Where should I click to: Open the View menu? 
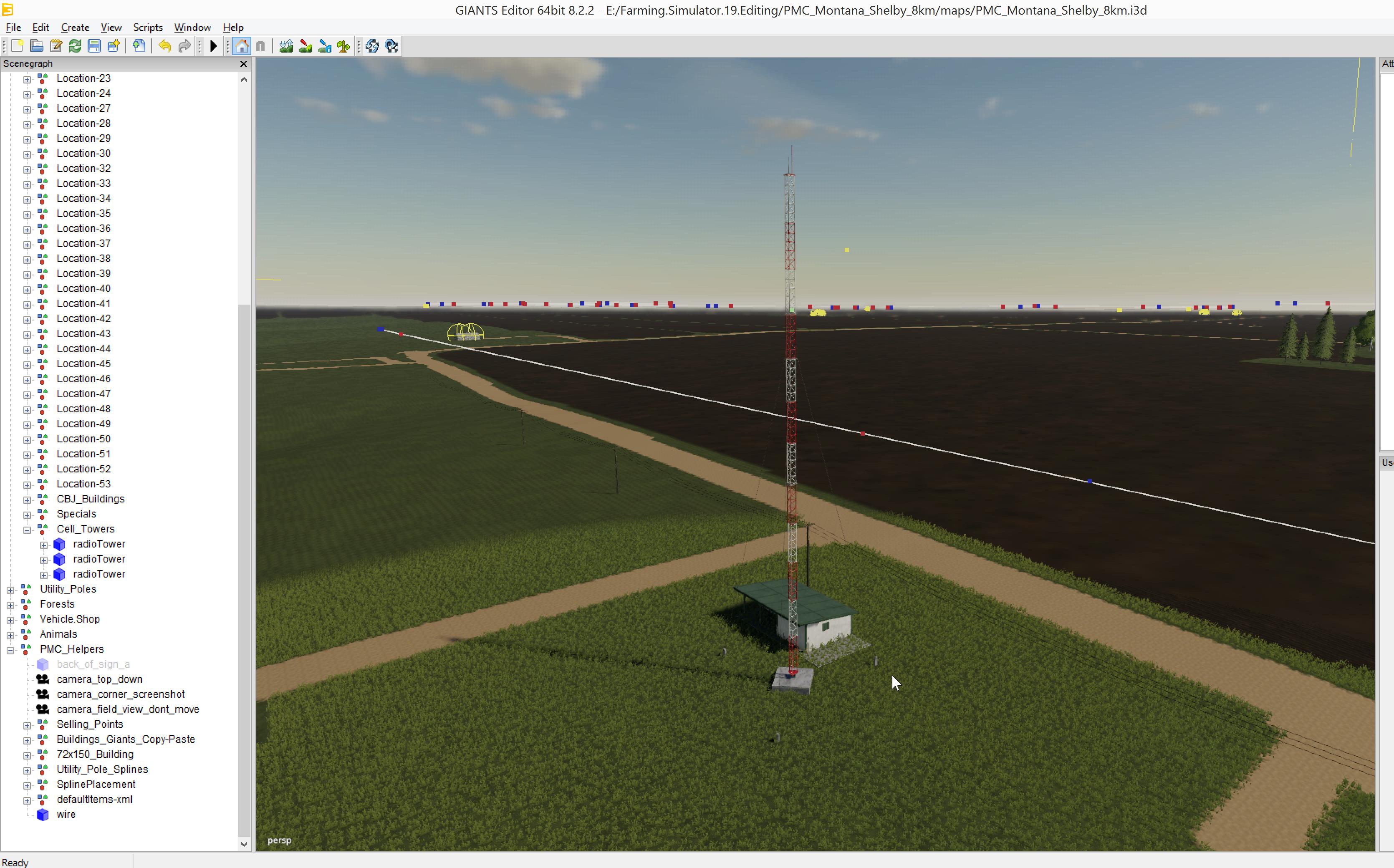click(x=111, y=27)
